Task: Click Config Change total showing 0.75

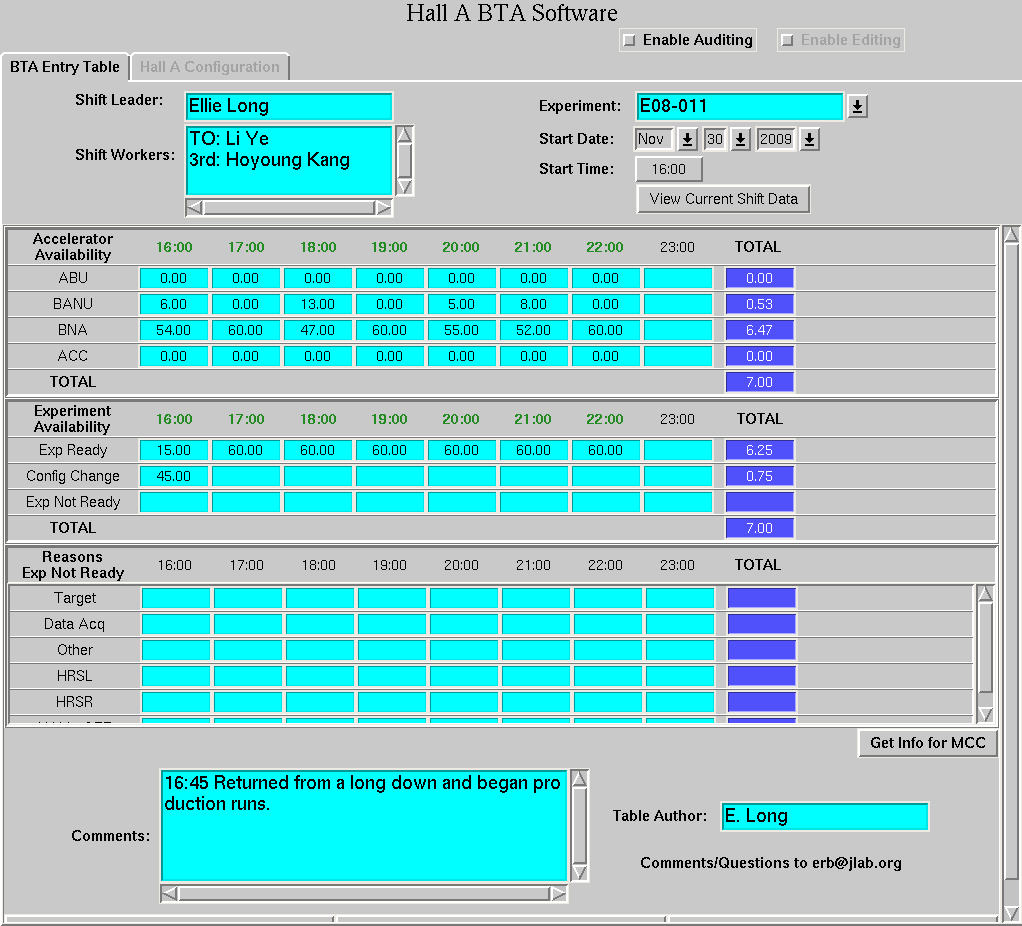Action: coord(759,476)
